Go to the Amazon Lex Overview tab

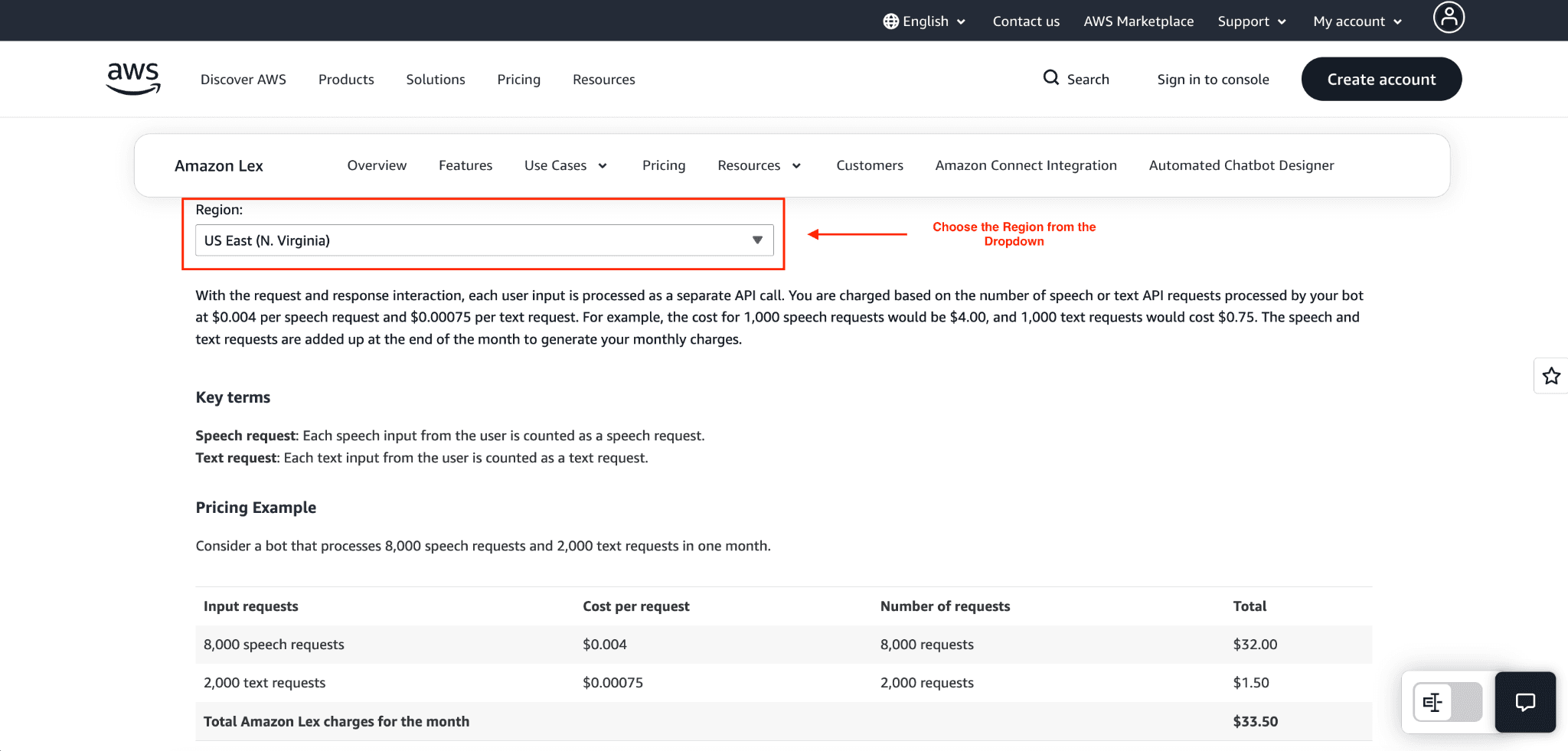click(x=377, y=165)
